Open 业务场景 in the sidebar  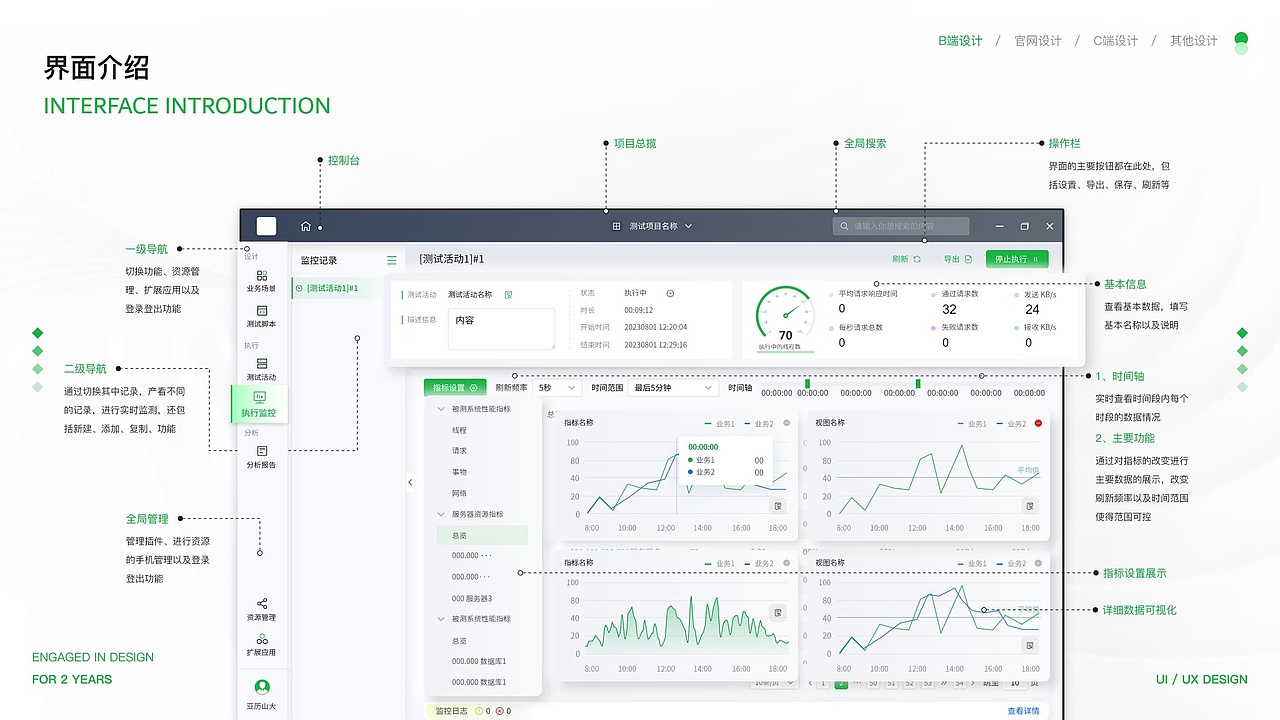click(262, 281)
